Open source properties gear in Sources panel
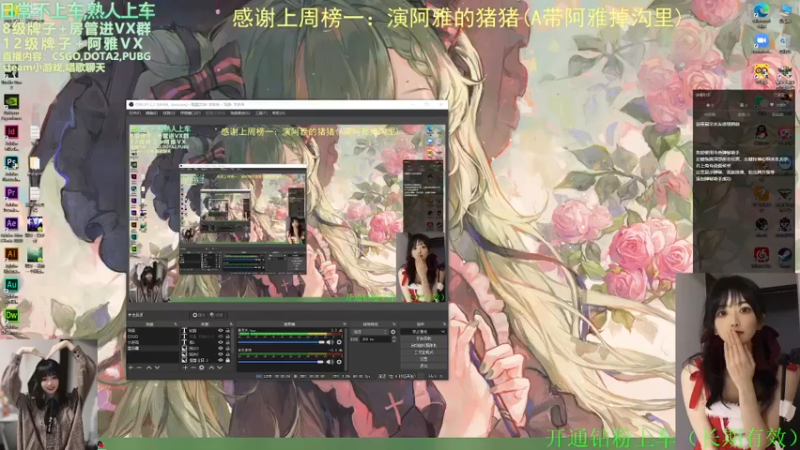Viewport: 800px width, 450px height. click(202, 367)
